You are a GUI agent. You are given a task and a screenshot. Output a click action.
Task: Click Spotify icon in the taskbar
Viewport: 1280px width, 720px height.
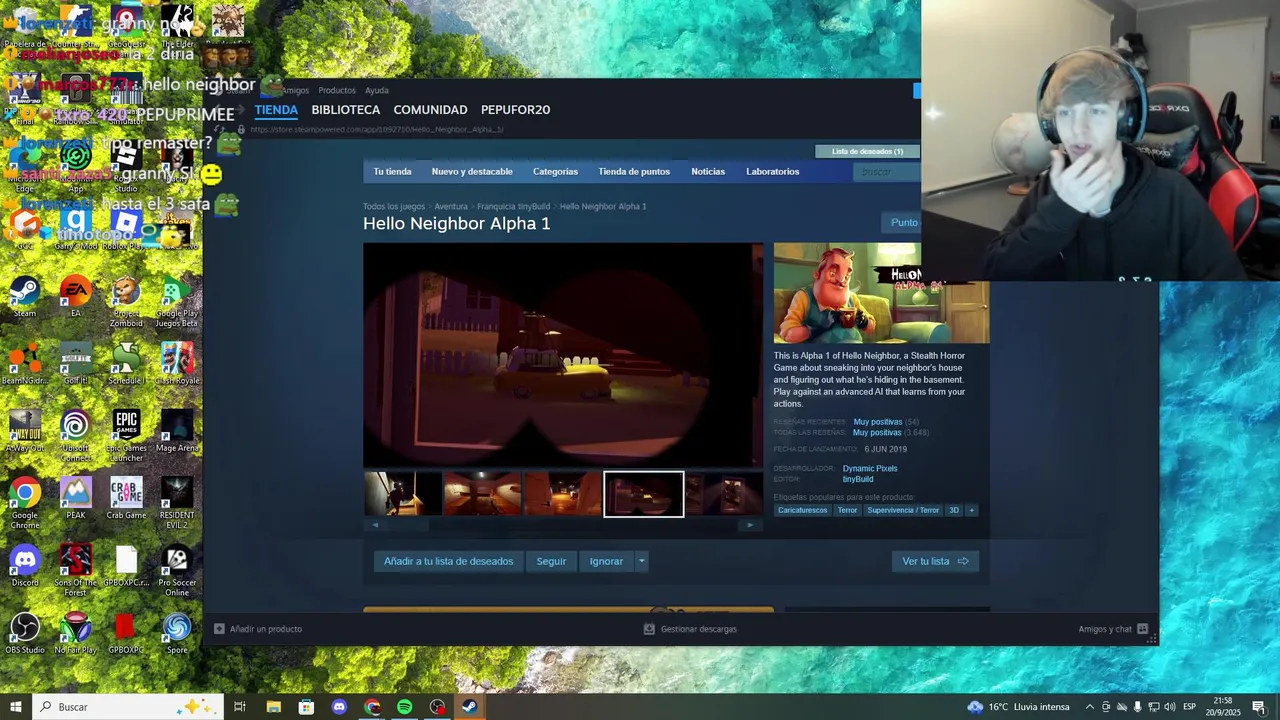coord(404,707)
